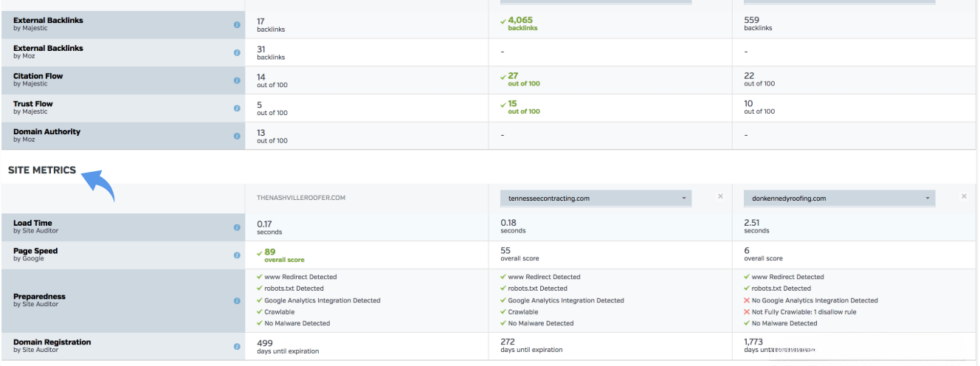
Task: Open info icon for Trust Flow row
Action: click(237, 108)
